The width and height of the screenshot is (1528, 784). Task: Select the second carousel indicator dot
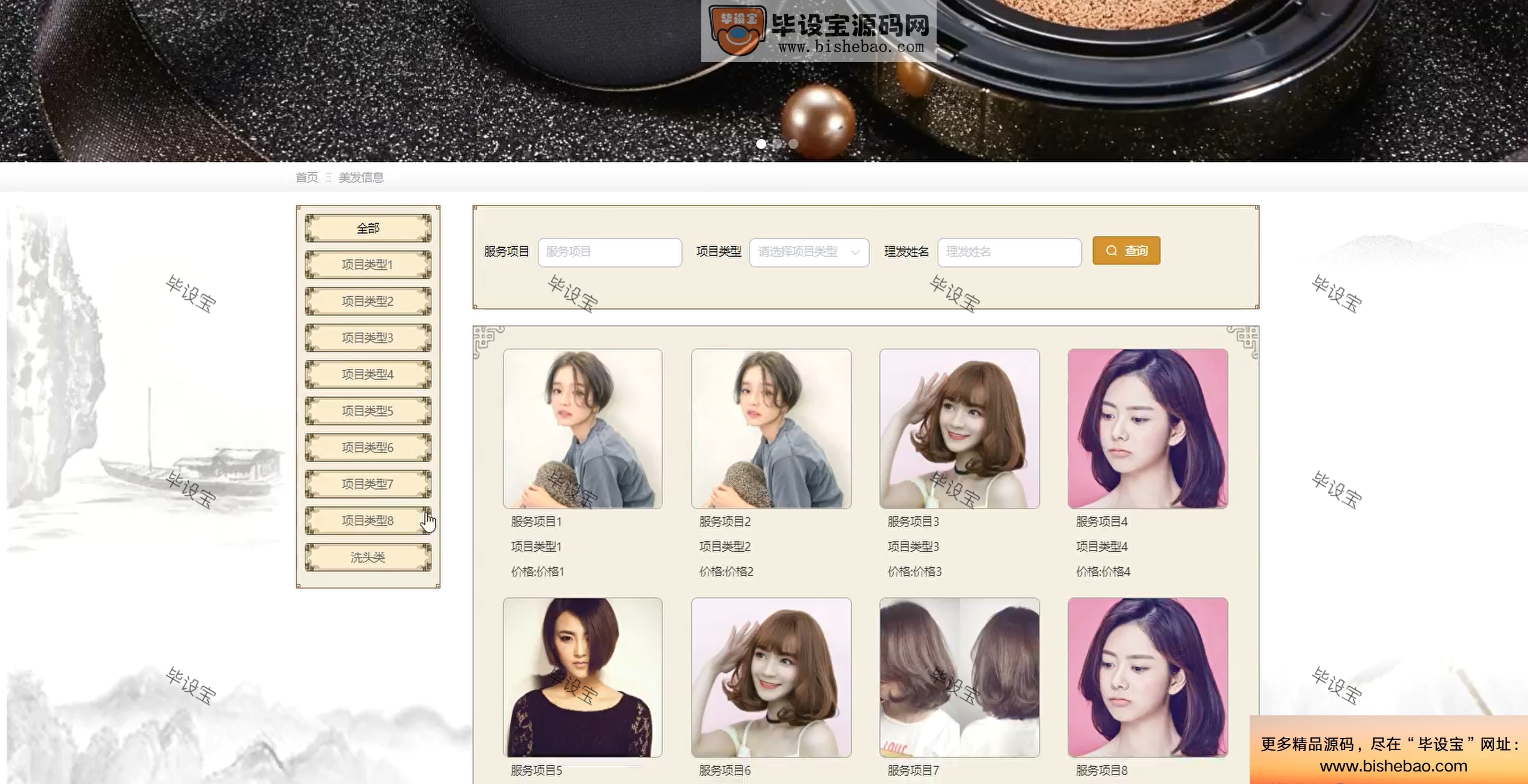777,144
